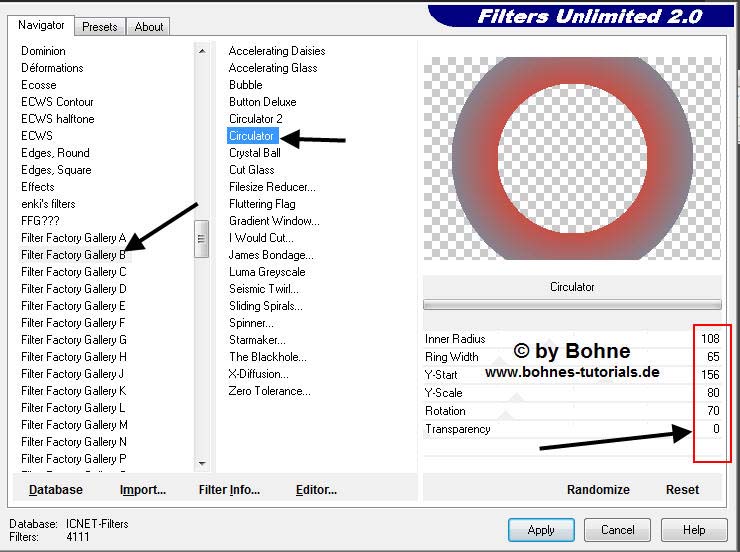740x552 pixels.
Task: Switch to the Presets tab
Action: [x=99, y=27]
